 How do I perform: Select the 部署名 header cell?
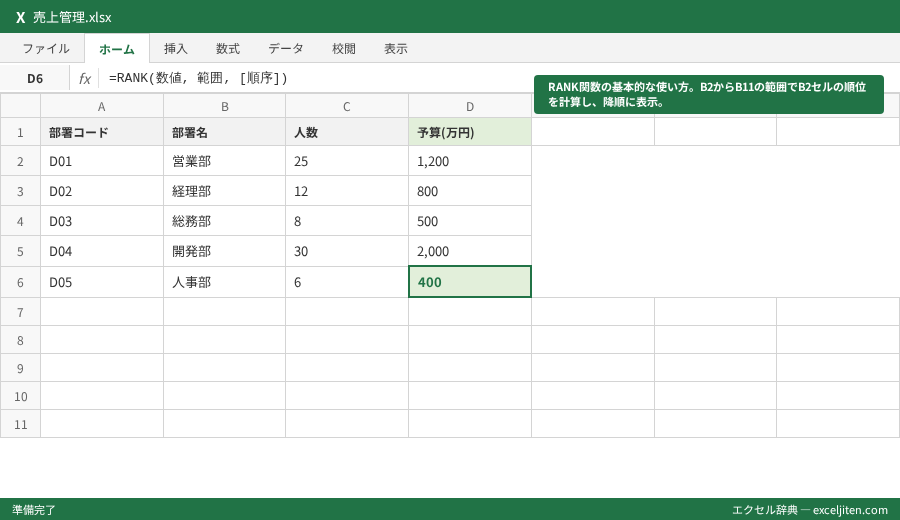pyautogui.click(x=224, y=132)
